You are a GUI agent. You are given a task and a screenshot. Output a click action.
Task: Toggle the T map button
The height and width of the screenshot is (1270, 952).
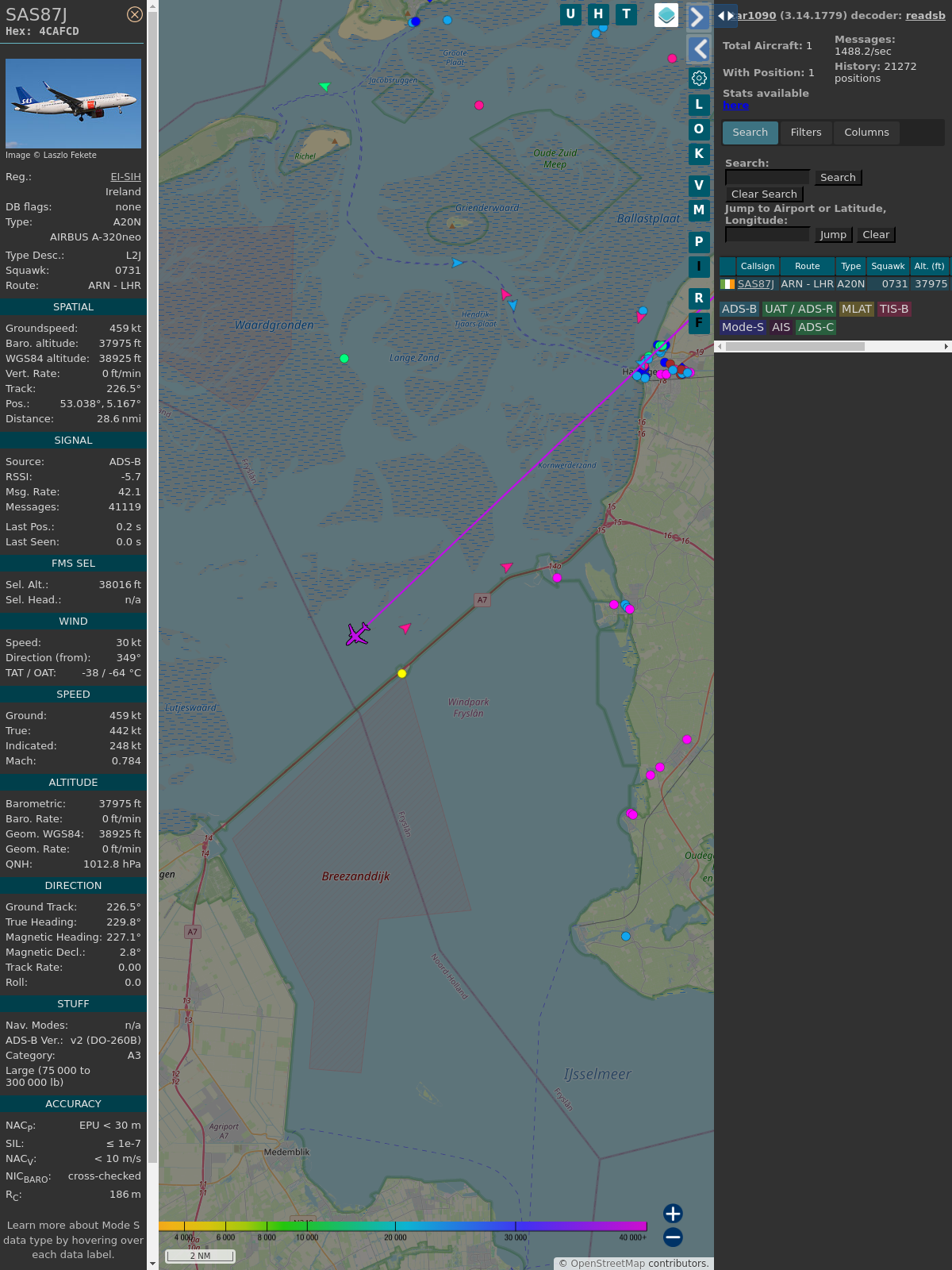627,14
